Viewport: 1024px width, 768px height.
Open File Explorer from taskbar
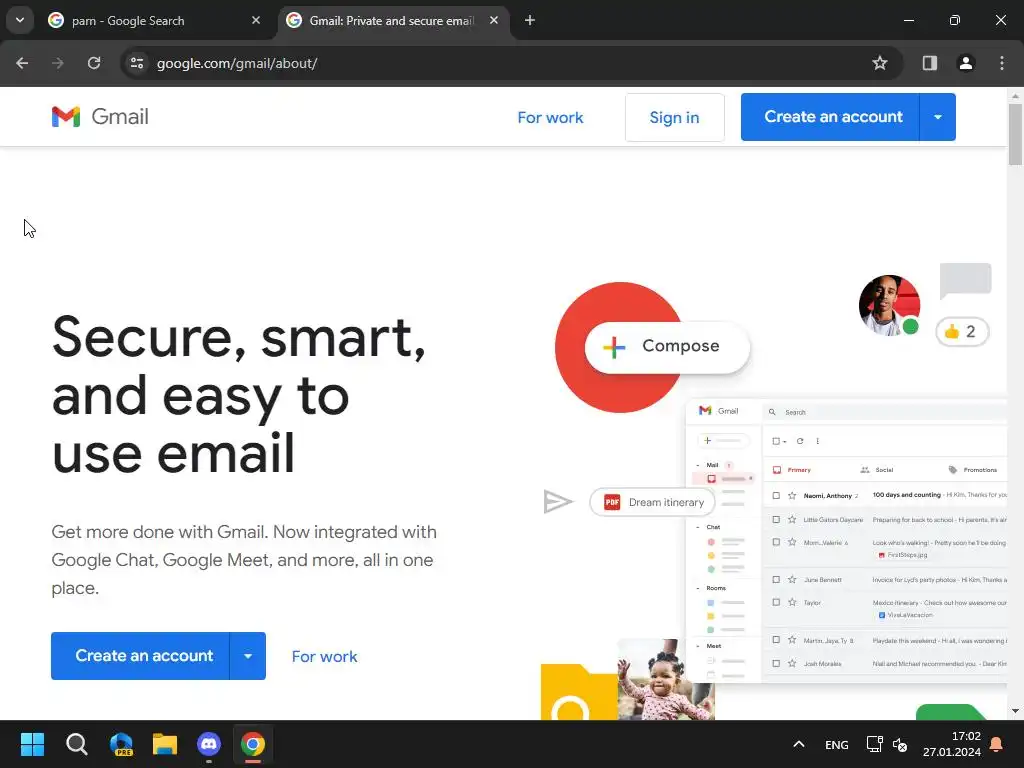point(165,744)
